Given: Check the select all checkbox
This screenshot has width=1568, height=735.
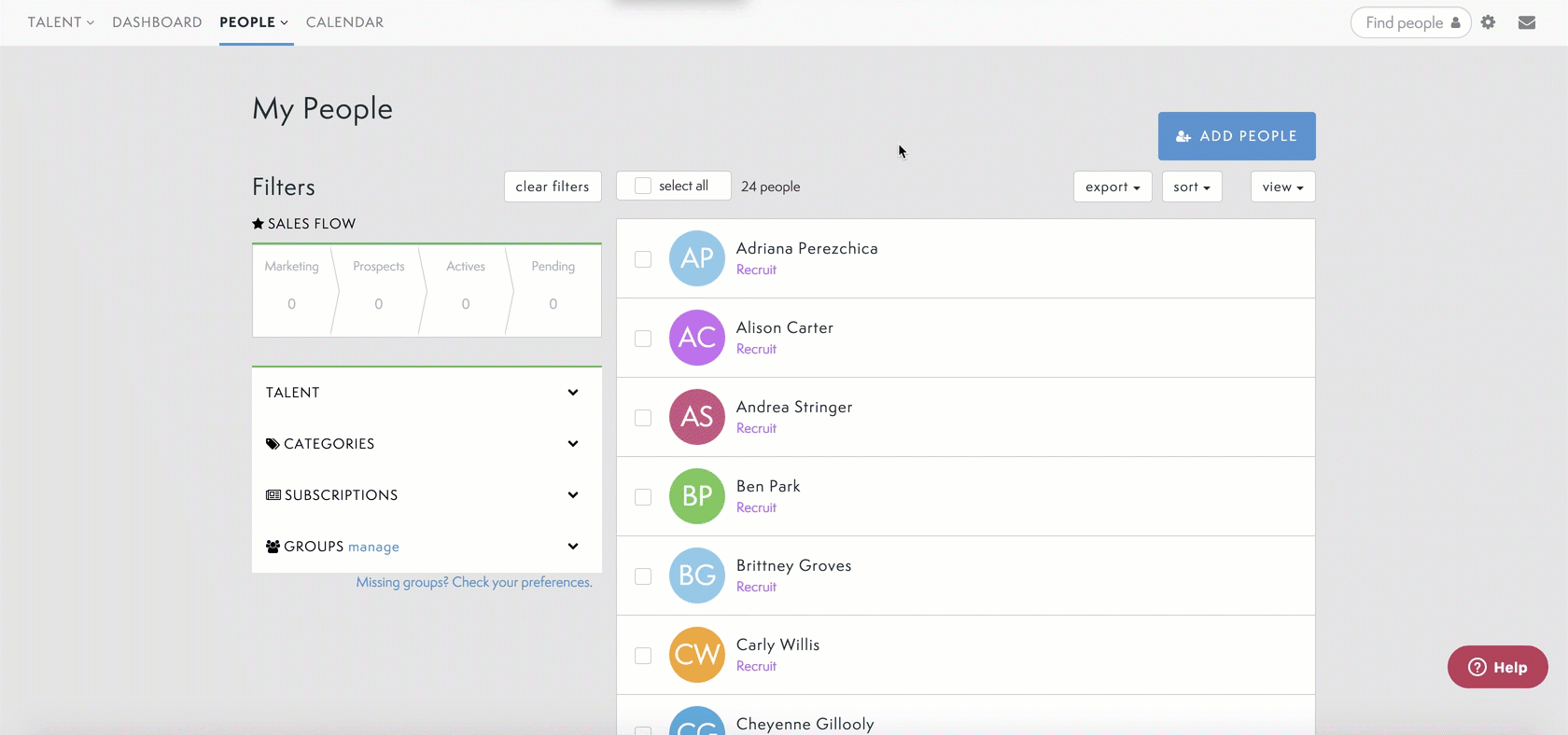Looking at the screenshot, I should coord(643,186).
